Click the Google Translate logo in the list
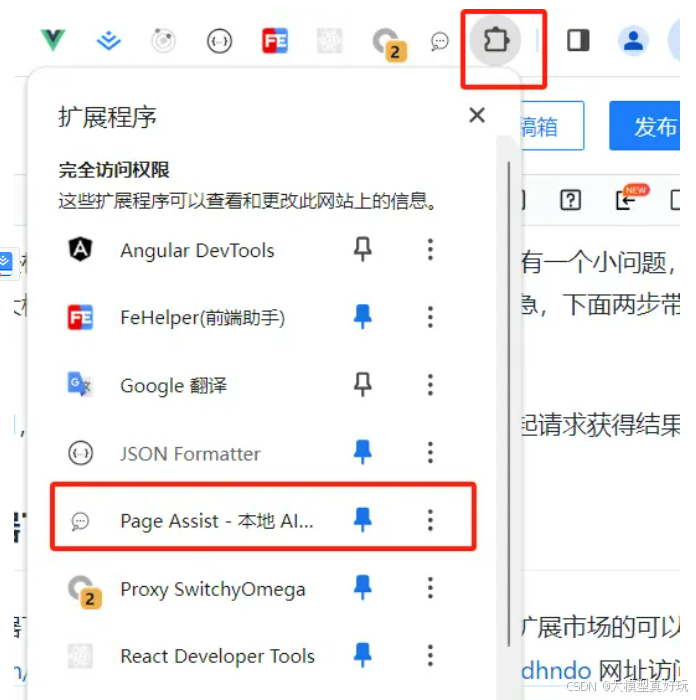696x700 pixels. coord(80,384)
